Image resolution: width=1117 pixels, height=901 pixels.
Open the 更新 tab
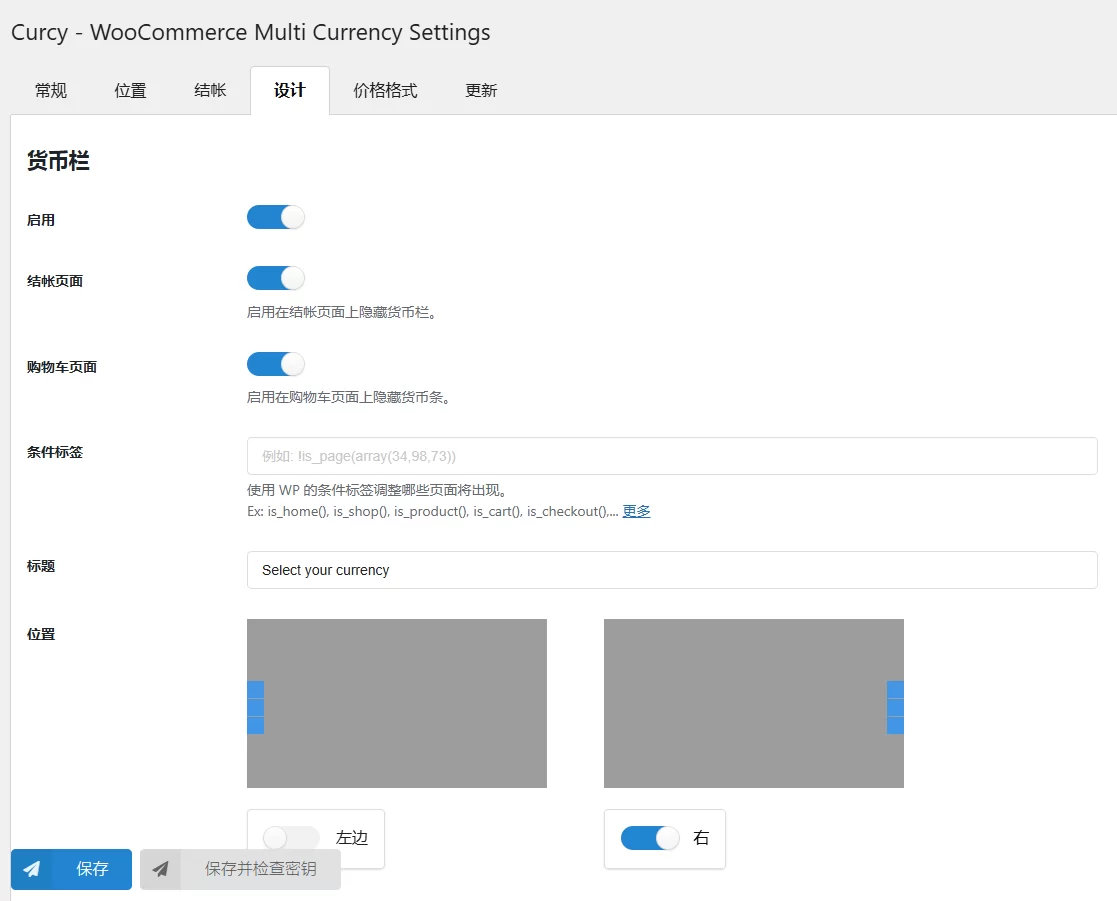[x=481, y=90]
